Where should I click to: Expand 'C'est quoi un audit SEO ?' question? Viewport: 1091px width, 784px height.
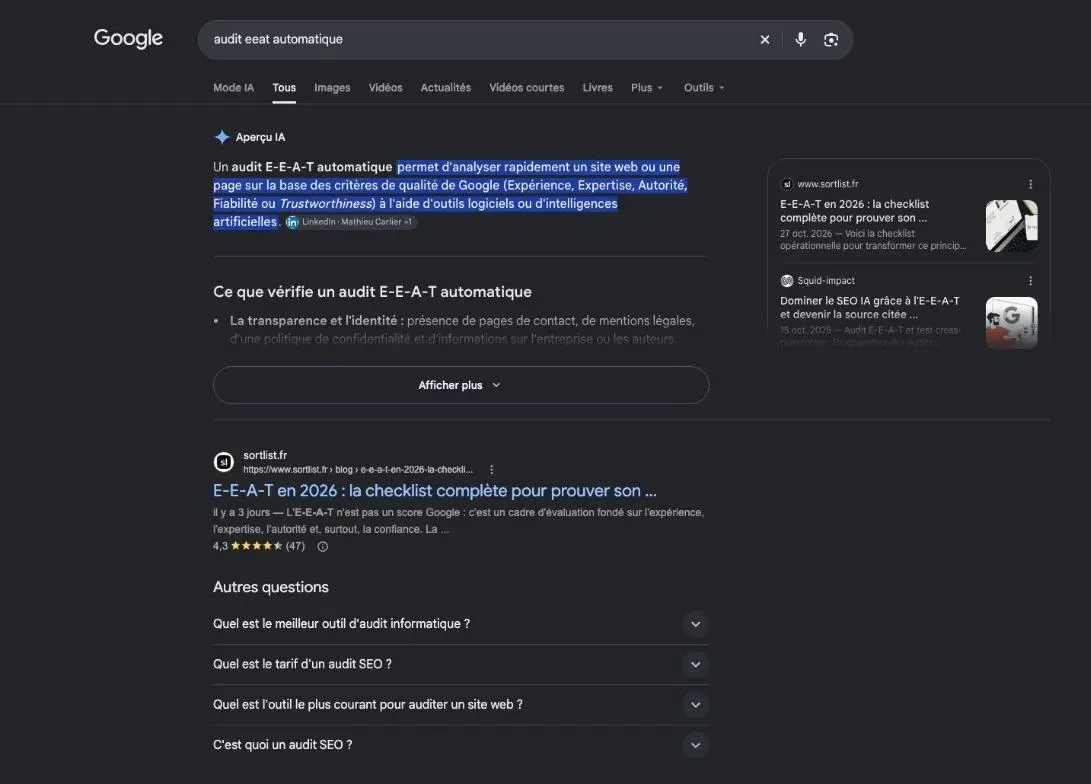(x=461, y=745)
